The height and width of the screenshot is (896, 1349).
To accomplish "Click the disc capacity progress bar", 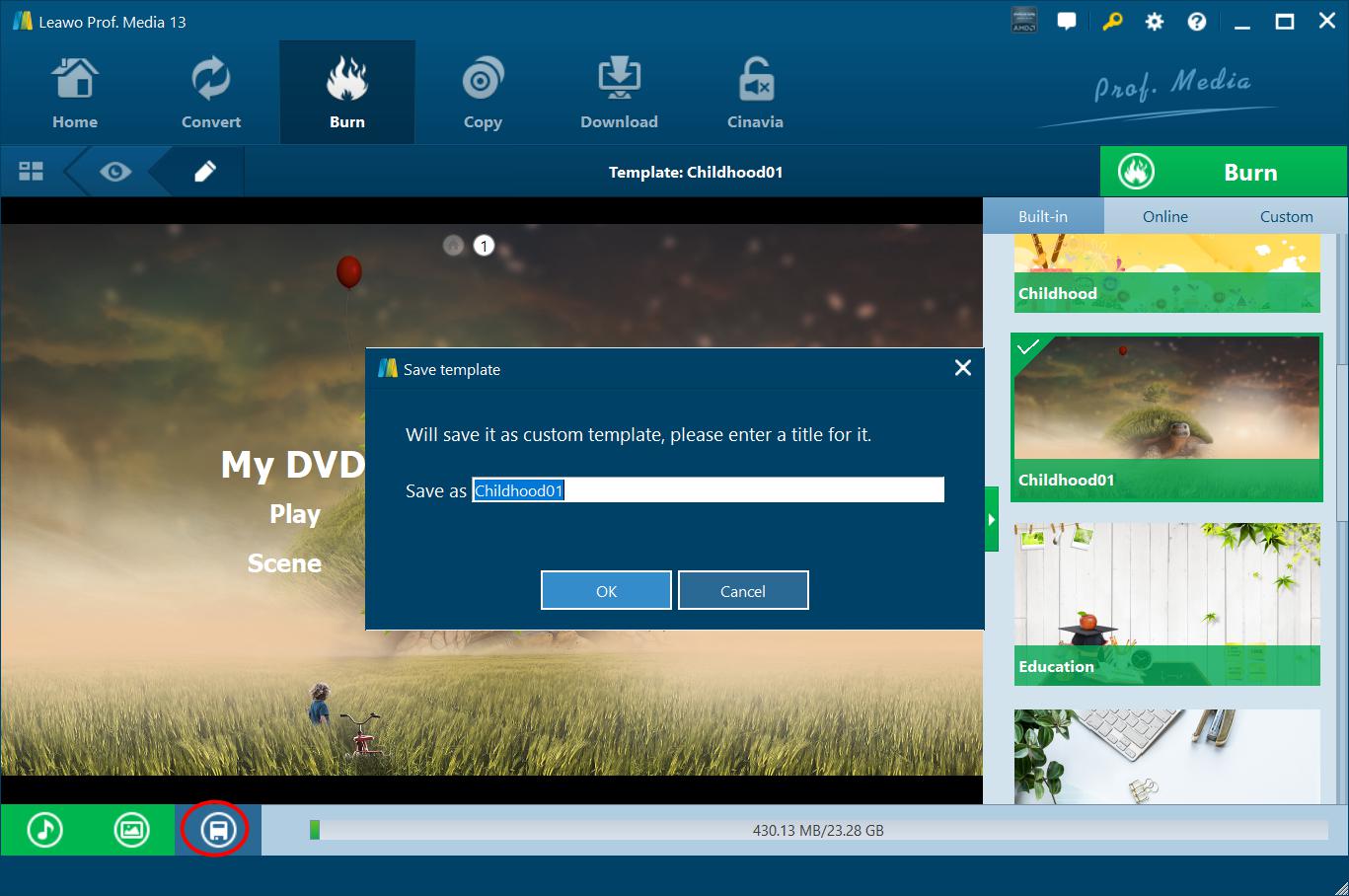I will tap(818, 830).
